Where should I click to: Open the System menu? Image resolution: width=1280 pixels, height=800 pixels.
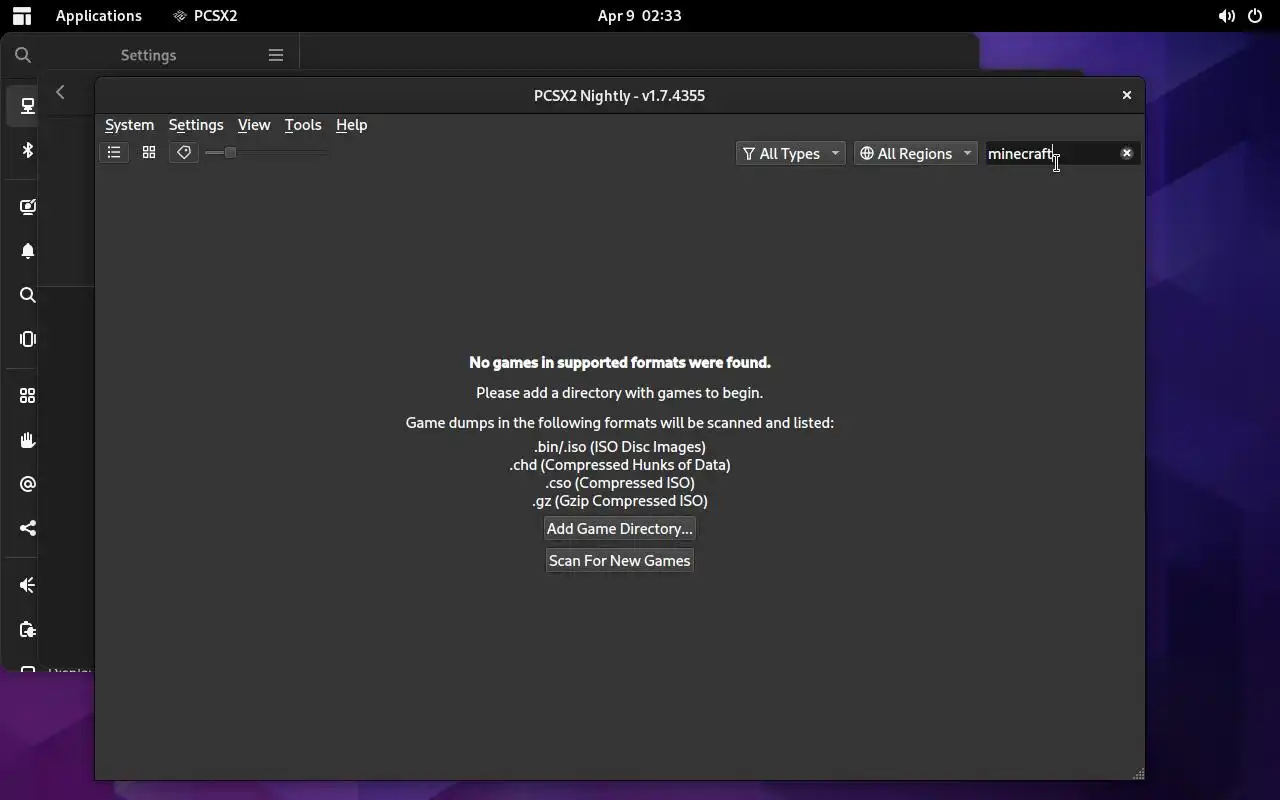(130, 125)
